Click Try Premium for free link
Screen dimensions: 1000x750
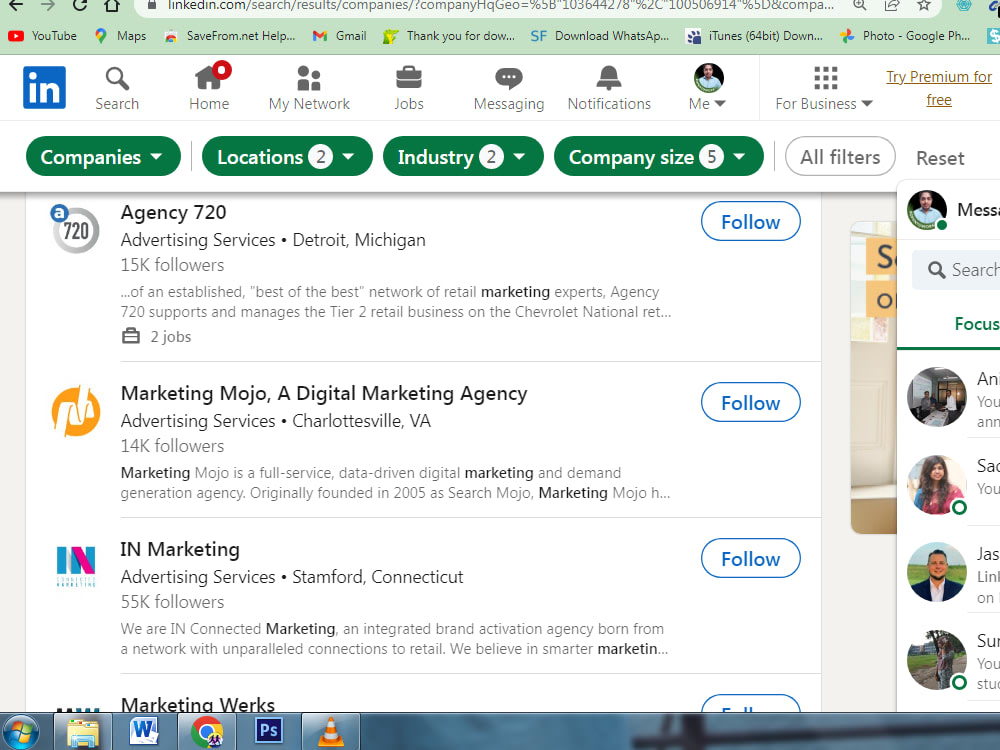click(x=938, y=88)
